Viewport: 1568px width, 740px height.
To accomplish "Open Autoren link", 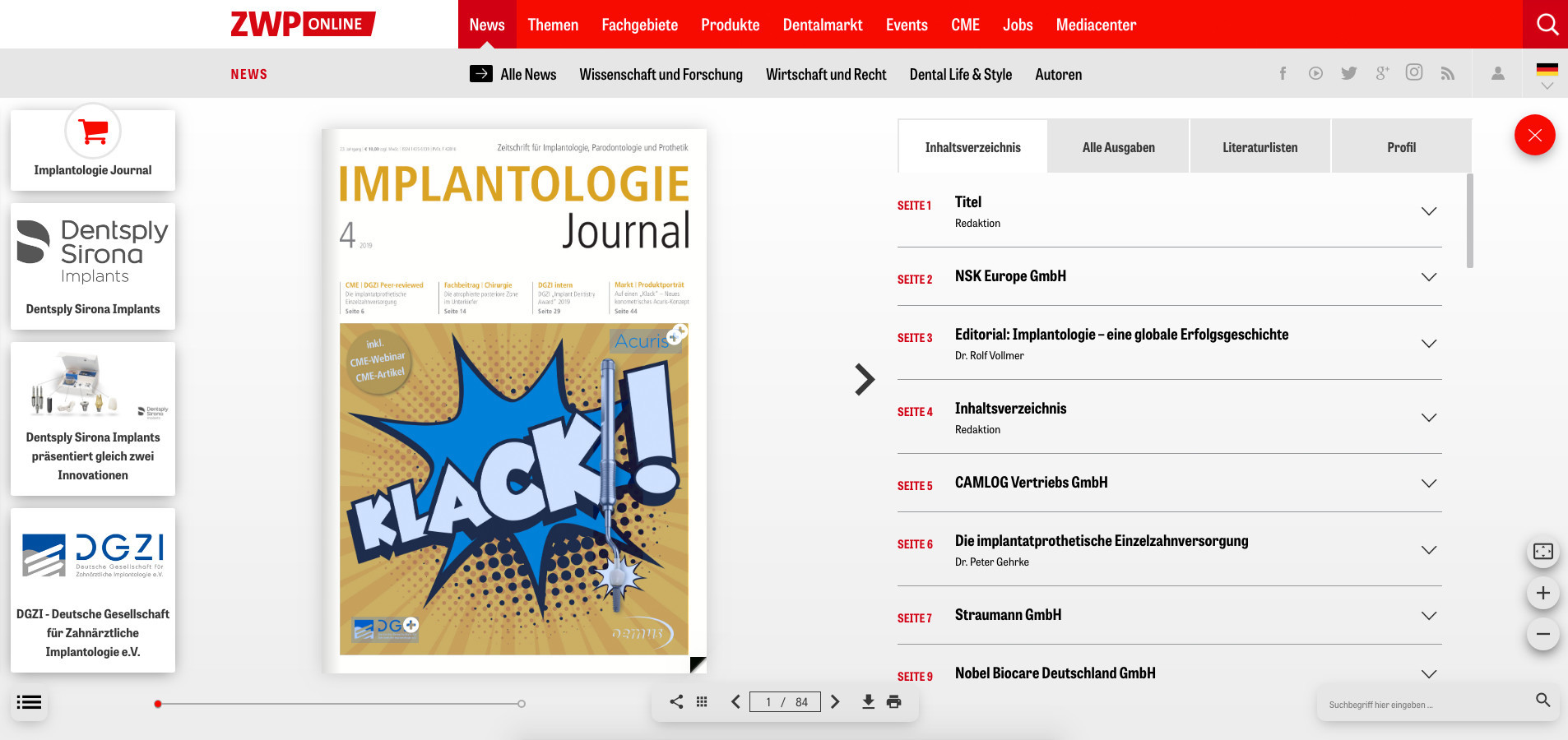I will point(1058,74).
